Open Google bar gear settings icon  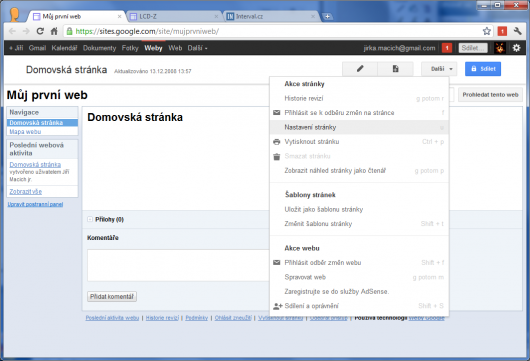(516, 48)
